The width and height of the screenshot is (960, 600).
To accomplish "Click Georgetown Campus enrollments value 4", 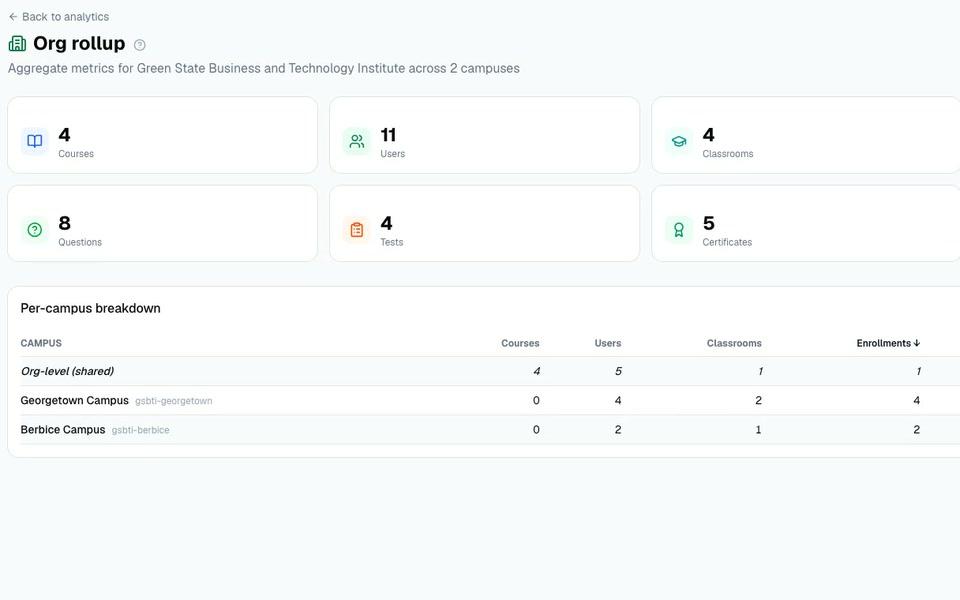I will [917, 400].
